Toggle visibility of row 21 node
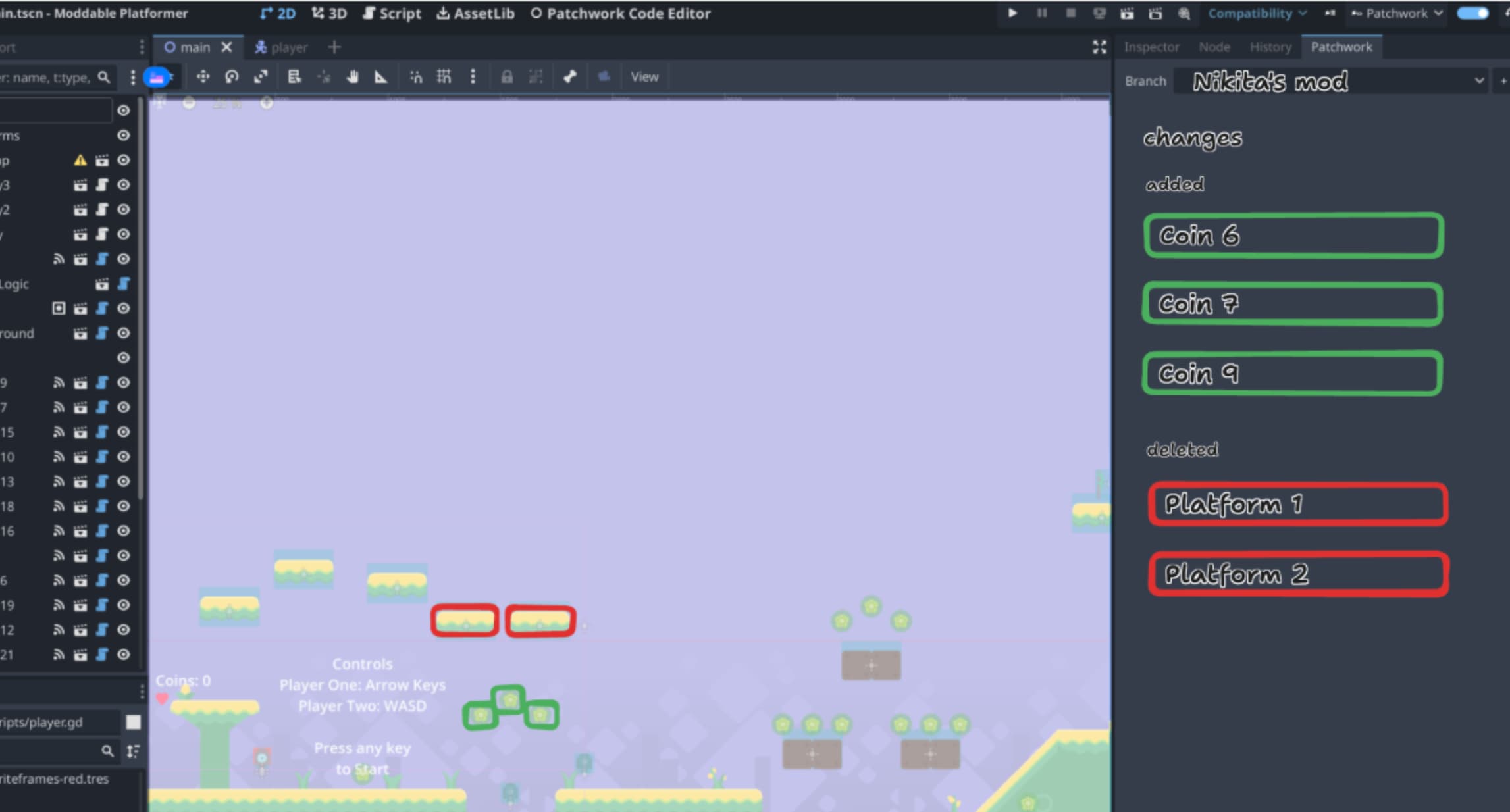 point(123,654)
